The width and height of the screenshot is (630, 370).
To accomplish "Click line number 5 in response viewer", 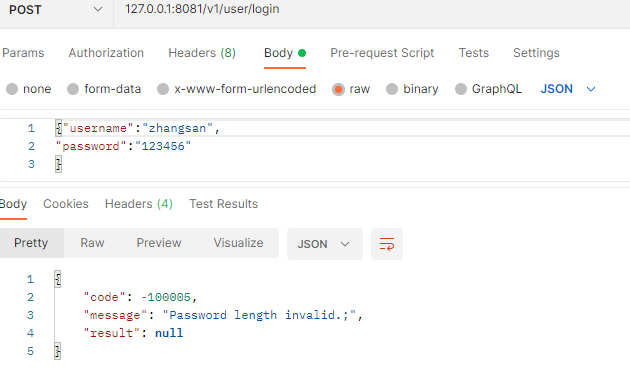I will [31, 351].
